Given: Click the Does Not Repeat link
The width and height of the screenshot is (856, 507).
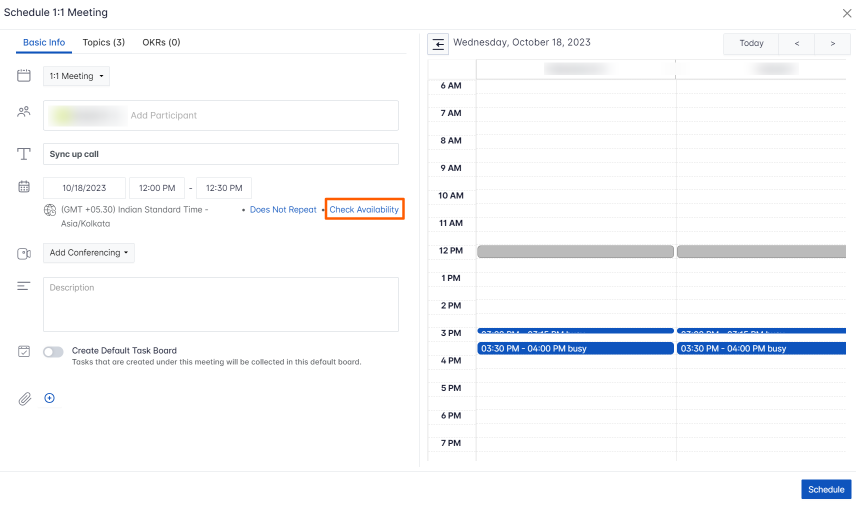Looking at the screenshot, I should (283, 210).
